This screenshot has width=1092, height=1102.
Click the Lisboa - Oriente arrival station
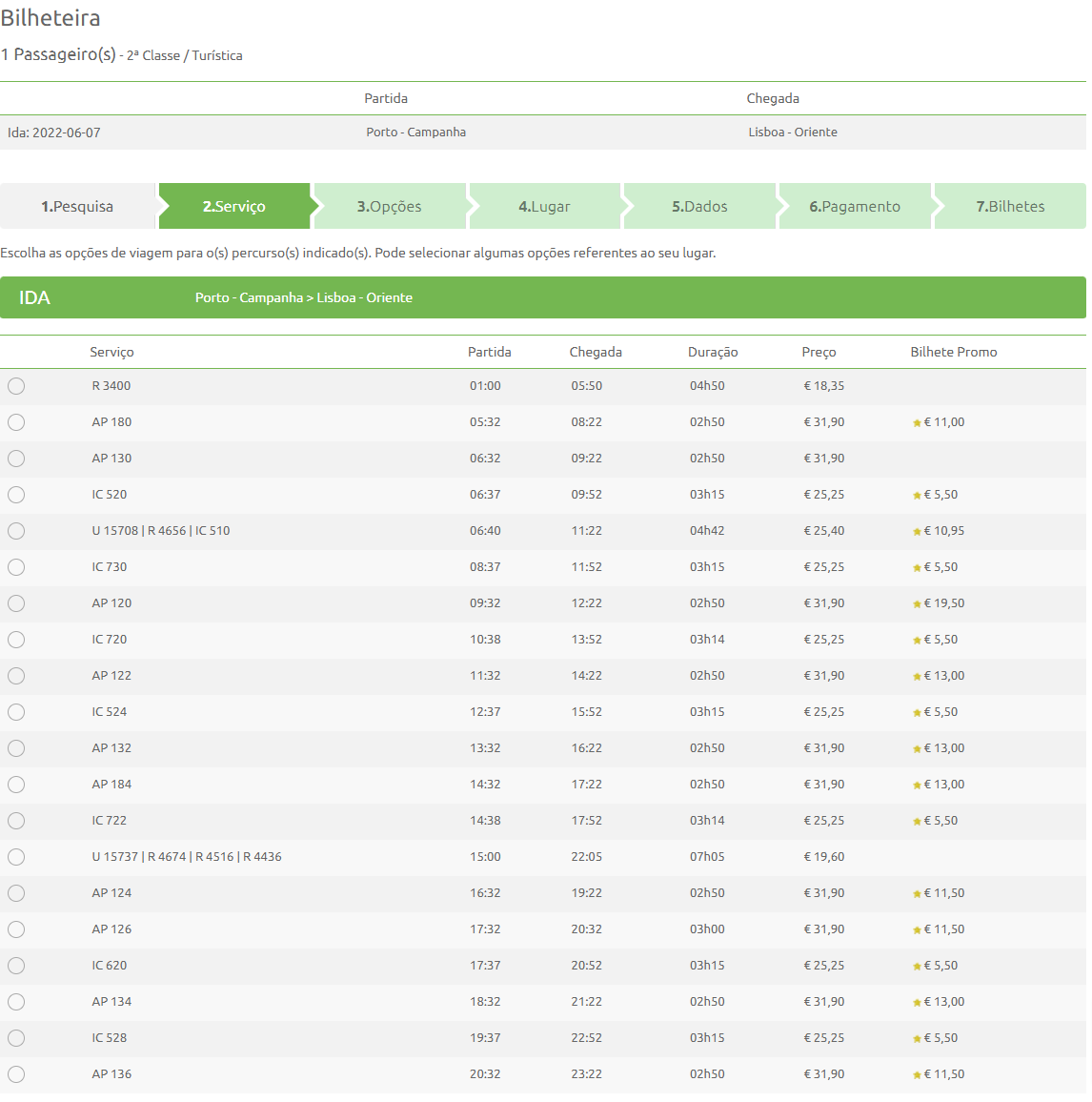point(793,133)
